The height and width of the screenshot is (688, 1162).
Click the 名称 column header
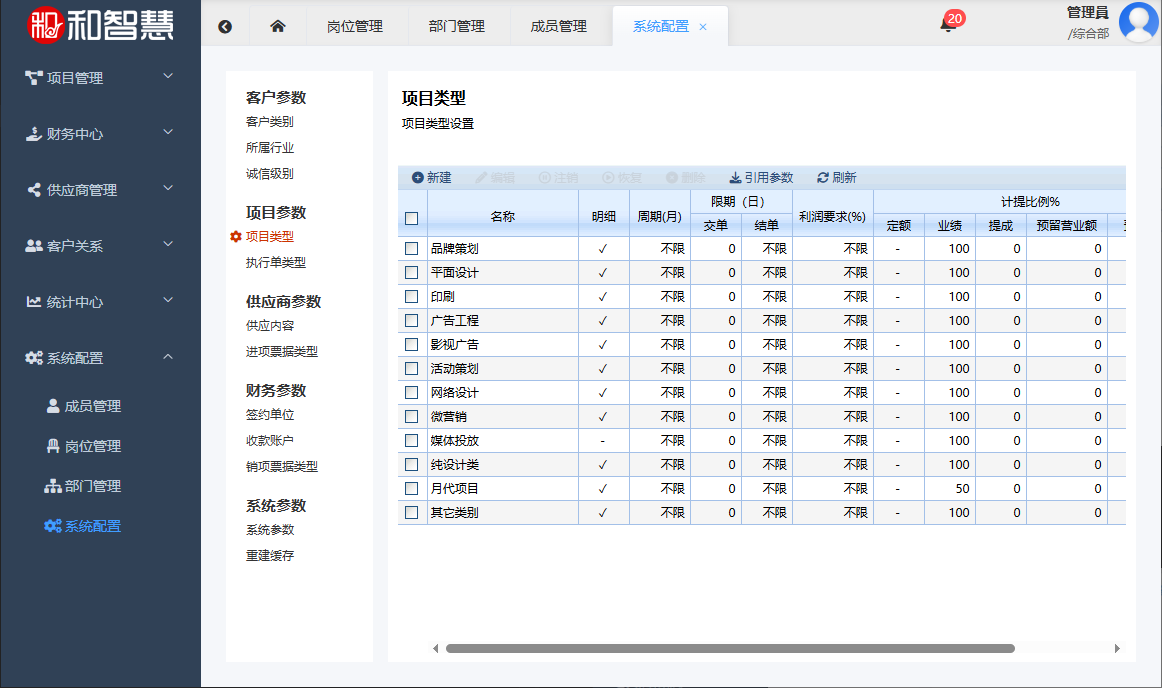point(502,216)
